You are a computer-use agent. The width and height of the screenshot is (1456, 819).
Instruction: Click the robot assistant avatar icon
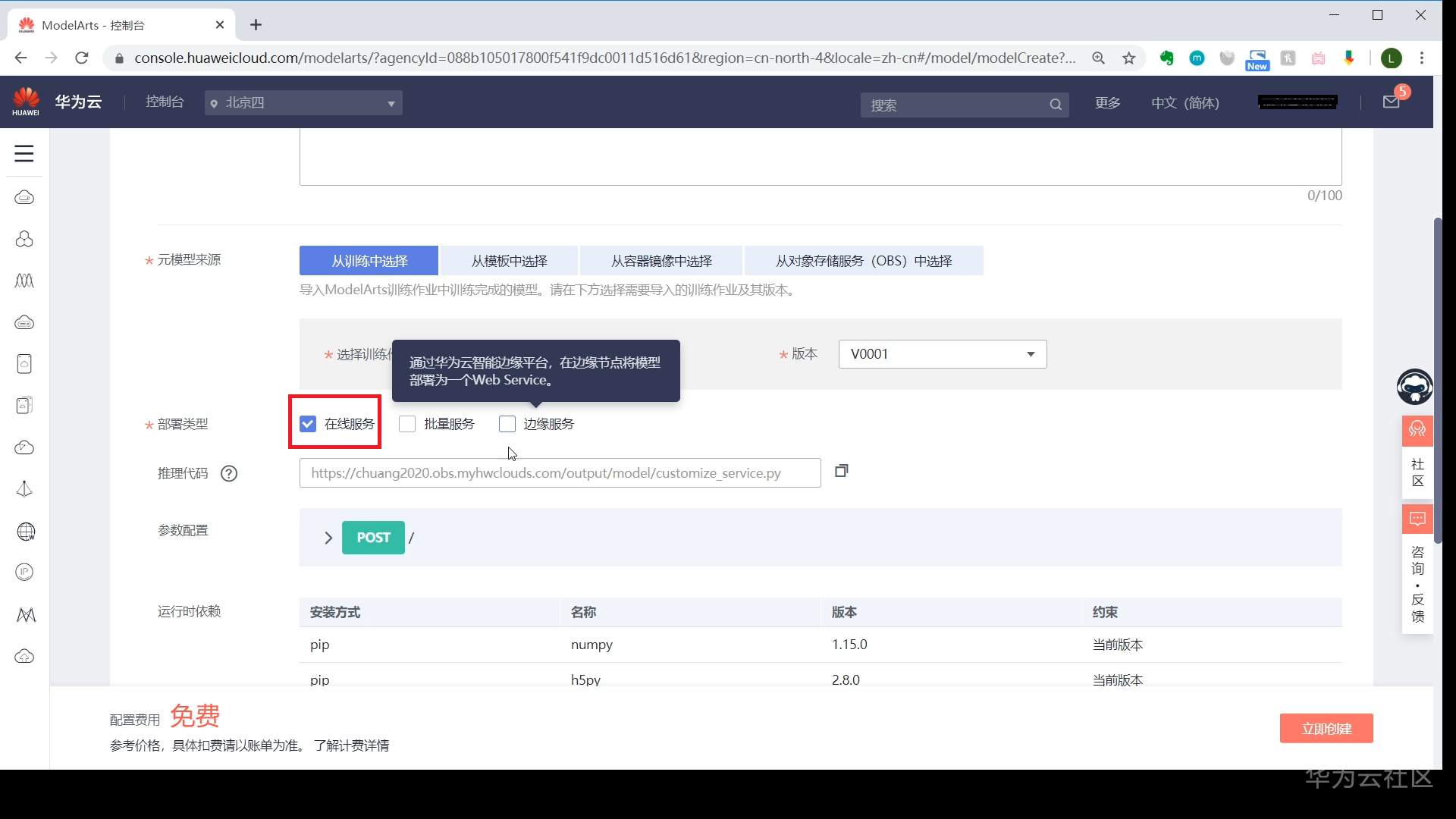pos(1414,387)
